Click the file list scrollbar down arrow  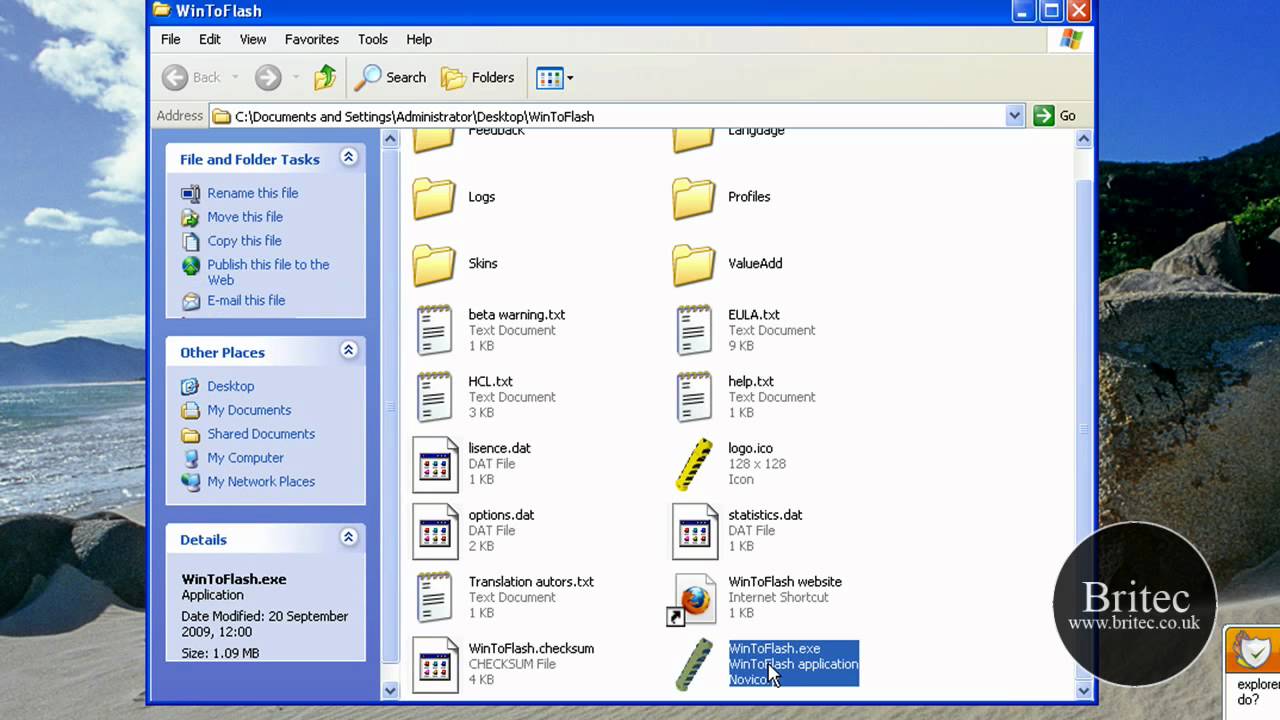coord(1084,690)
